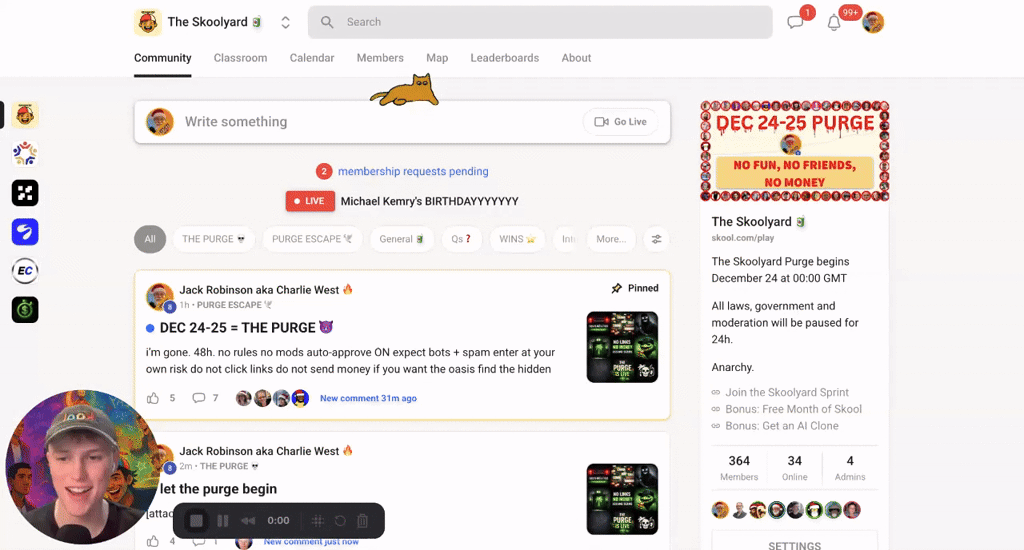The height and width of the screenshot is (550, 1024).
Task: View the 364 Members count
Action: [739, 468]
